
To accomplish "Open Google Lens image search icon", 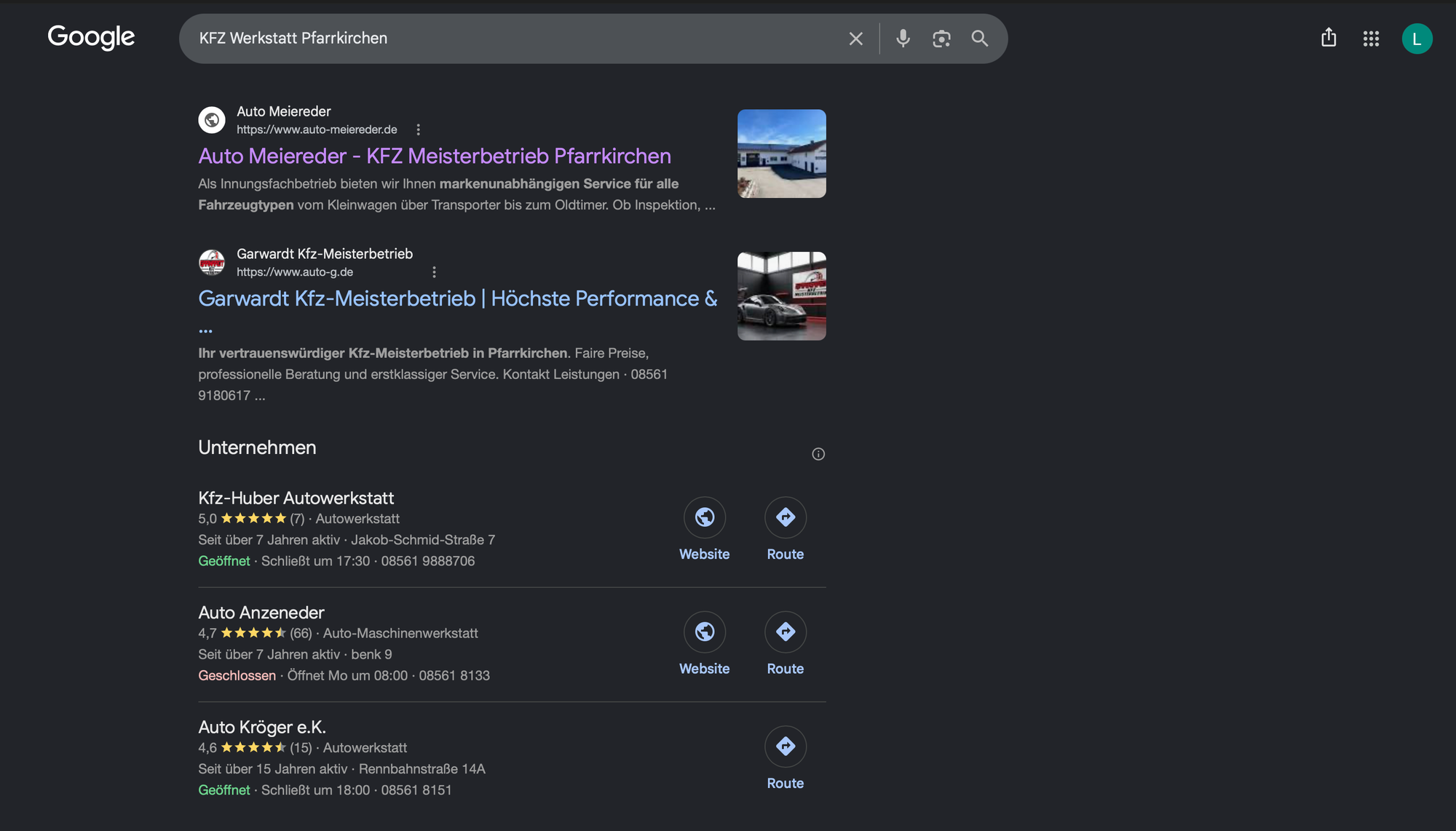I will click(x=941, y=39).
